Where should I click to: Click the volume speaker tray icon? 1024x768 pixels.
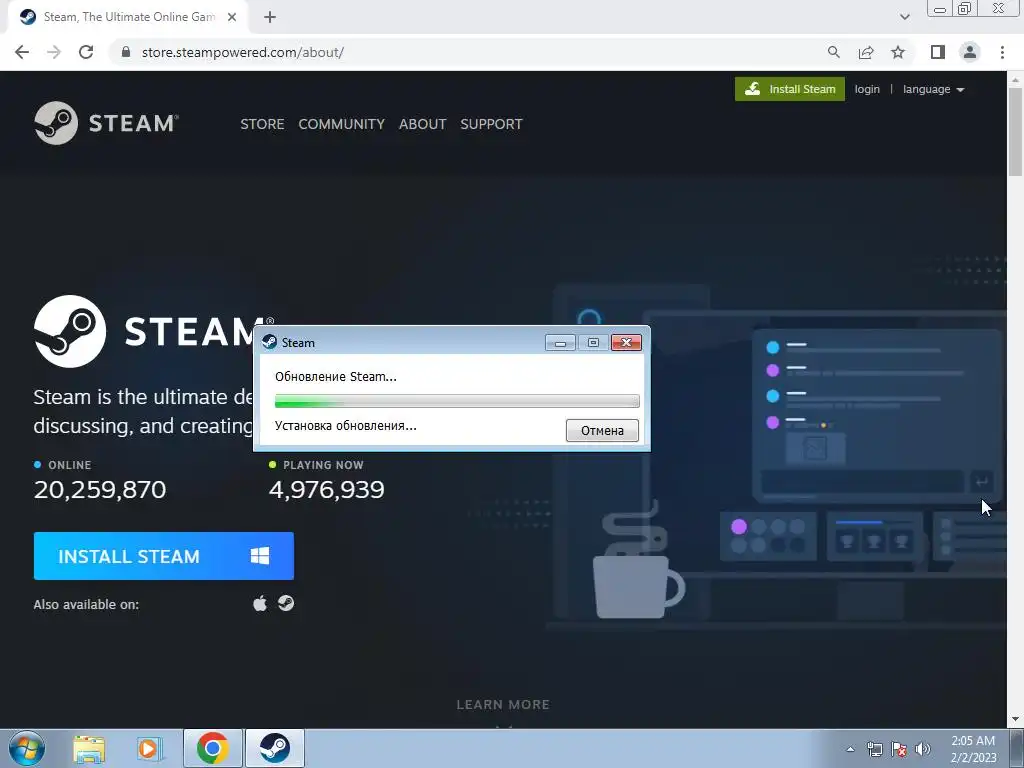point(923,749)
